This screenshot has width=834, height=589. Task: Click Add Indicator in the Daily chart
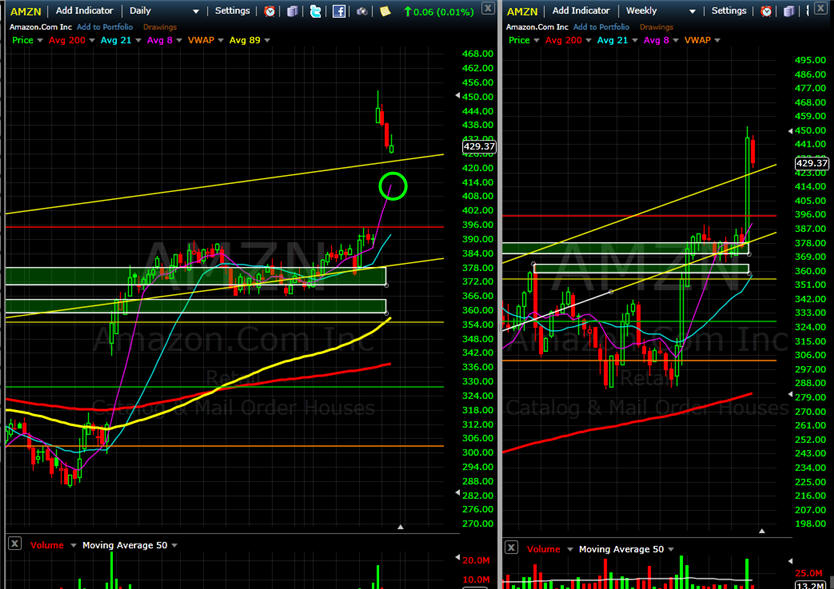click(84, 11)
